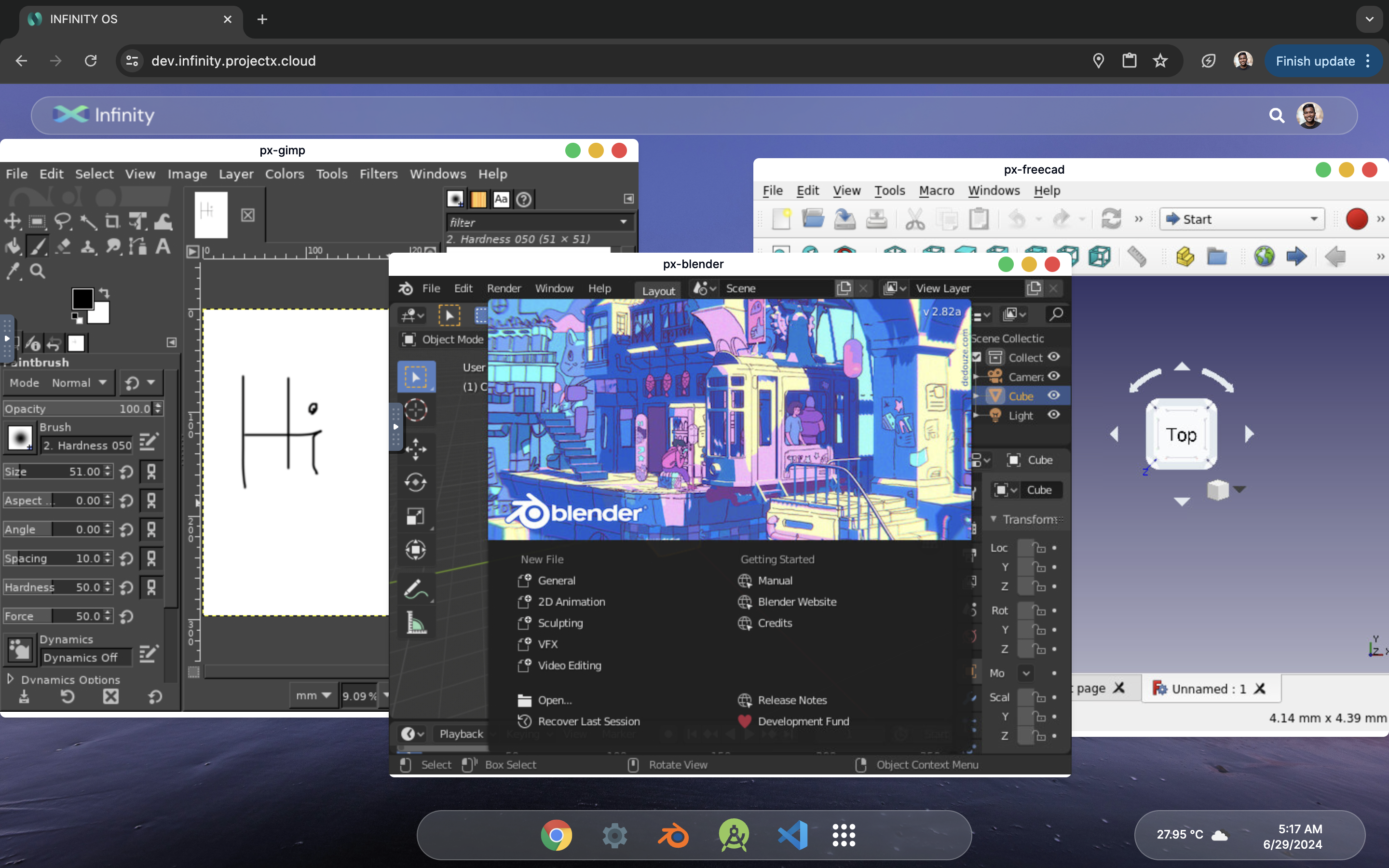Open the mm units dropdown in GIMP
Viewport: 1389px width, 868px height.
pos(313,696)
